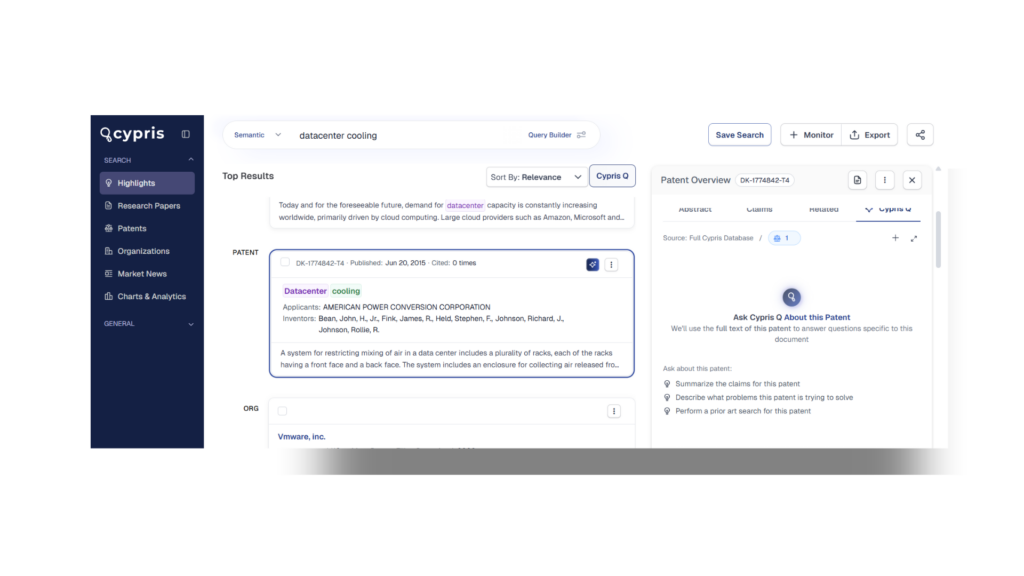
Task: Select checkbox for patent DK-1774842-T4
Action: click(285, 263)
